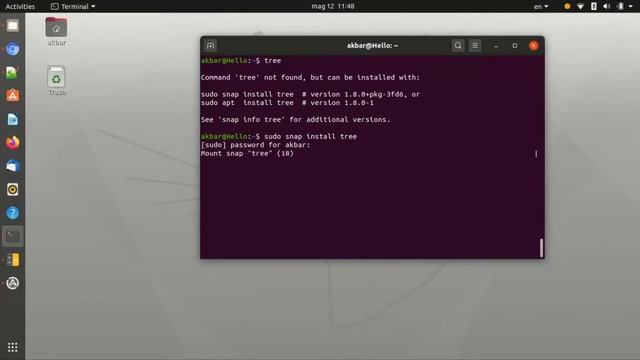Image resolution: width=640 pixels, height=360 pixels.
Task: Click the 'sudo snap install tree # version' suggestion
Action: (310, 94)
